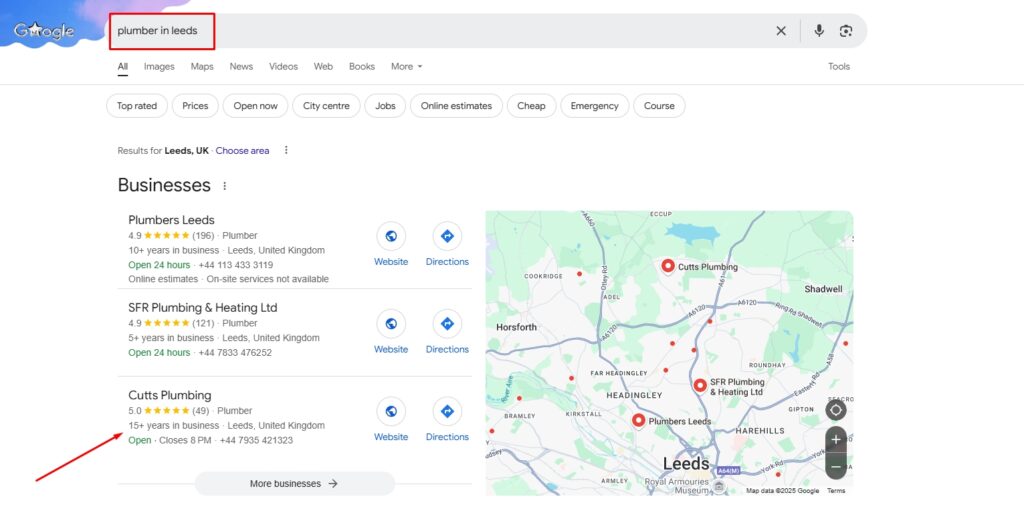This screenshot has height=515, width=1024.
Task: Zoom out on the map
Action: [x=836, y=467]
